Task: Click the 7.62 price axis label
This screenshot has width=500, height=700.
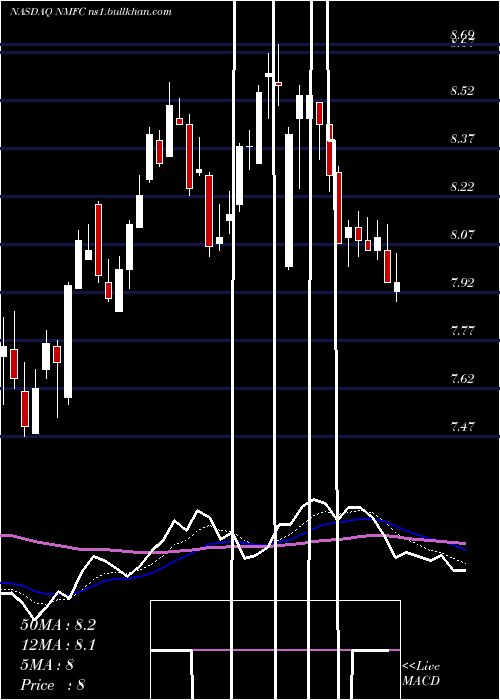Action: click(x=462, y=379)
